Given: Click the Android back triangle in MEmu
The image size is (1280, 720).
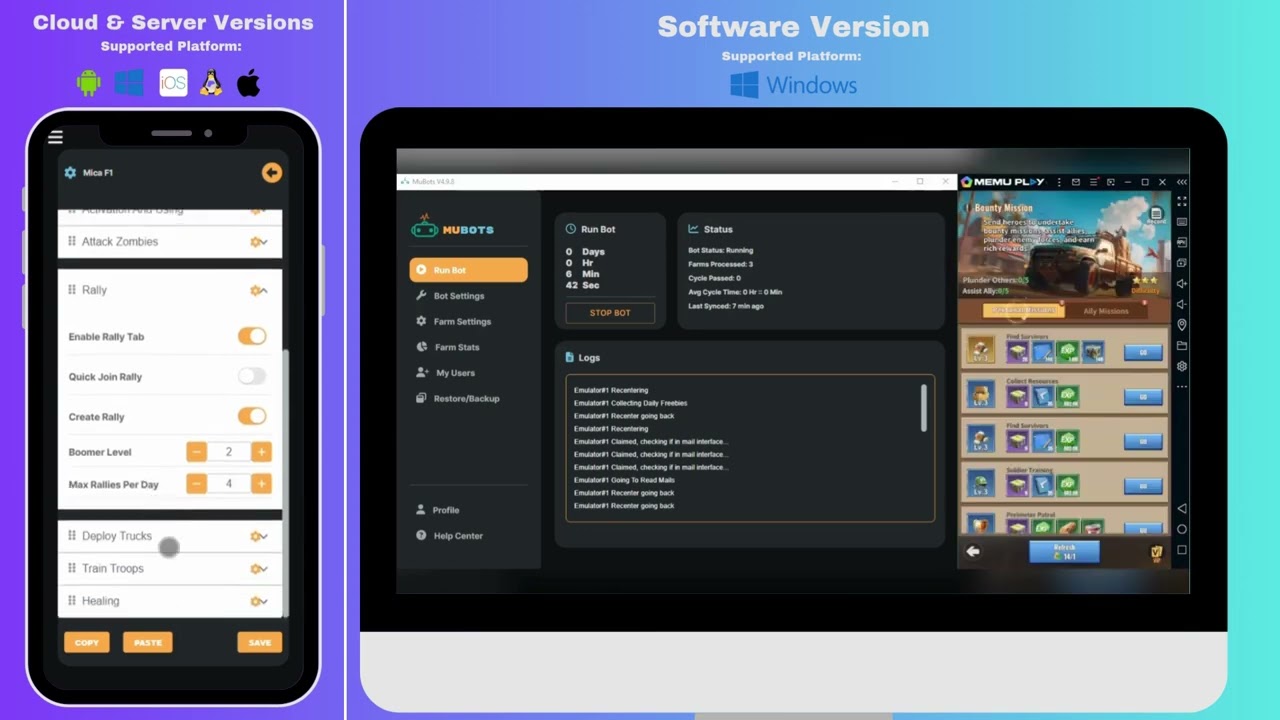Looking at the screenshot, I should [x=1182, y=509].
